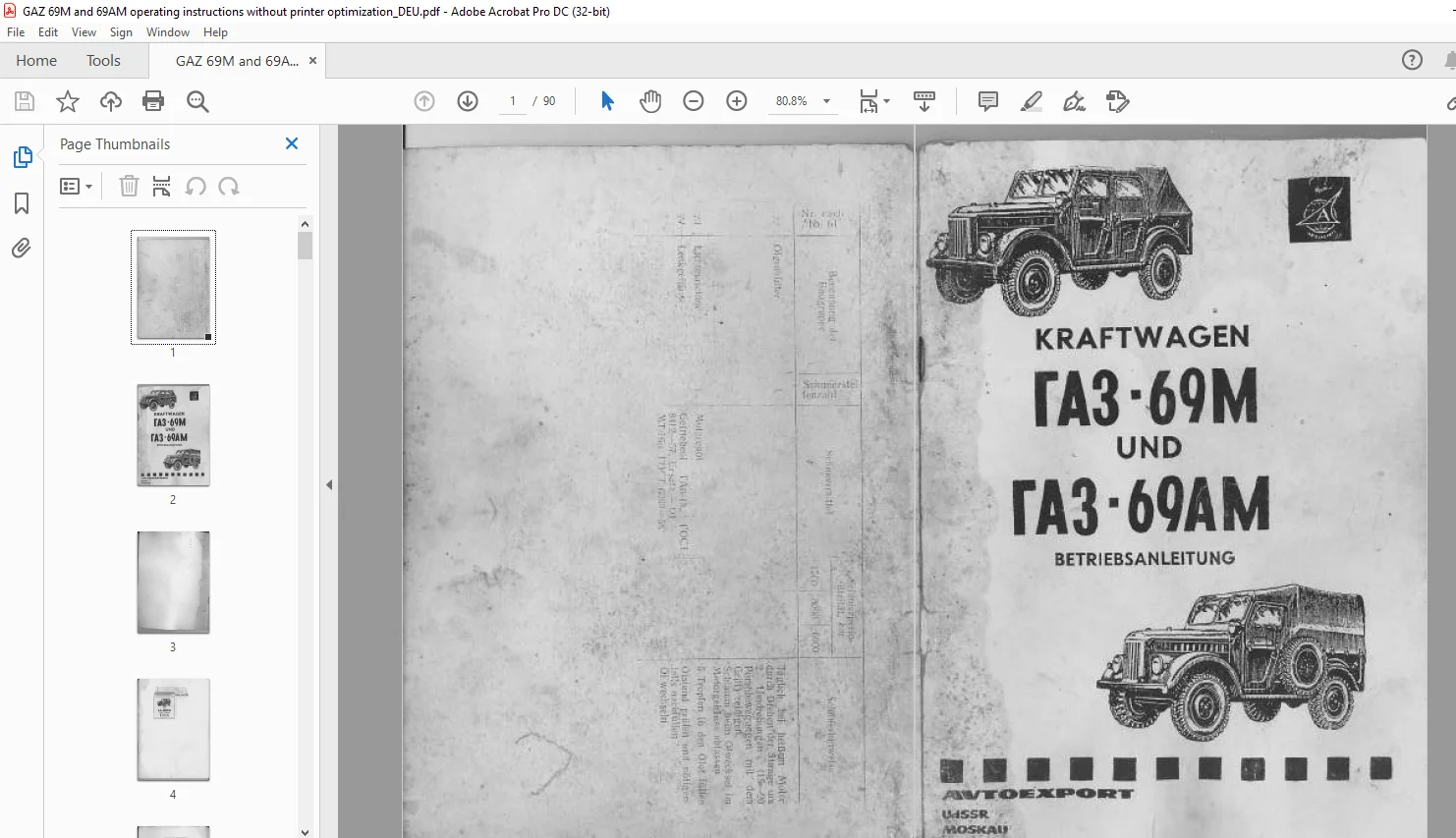Open the zoom level dropdown arrow
The height and width of the screenshot is (838, 1456).
pyautogui.click(x=826, y=101)
